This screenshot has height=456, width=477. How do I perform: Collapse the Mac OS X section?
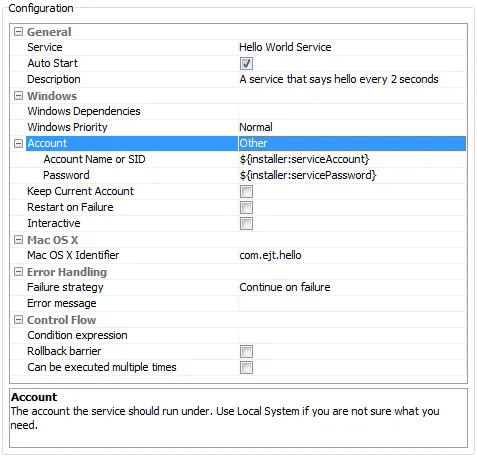(18, 240)
